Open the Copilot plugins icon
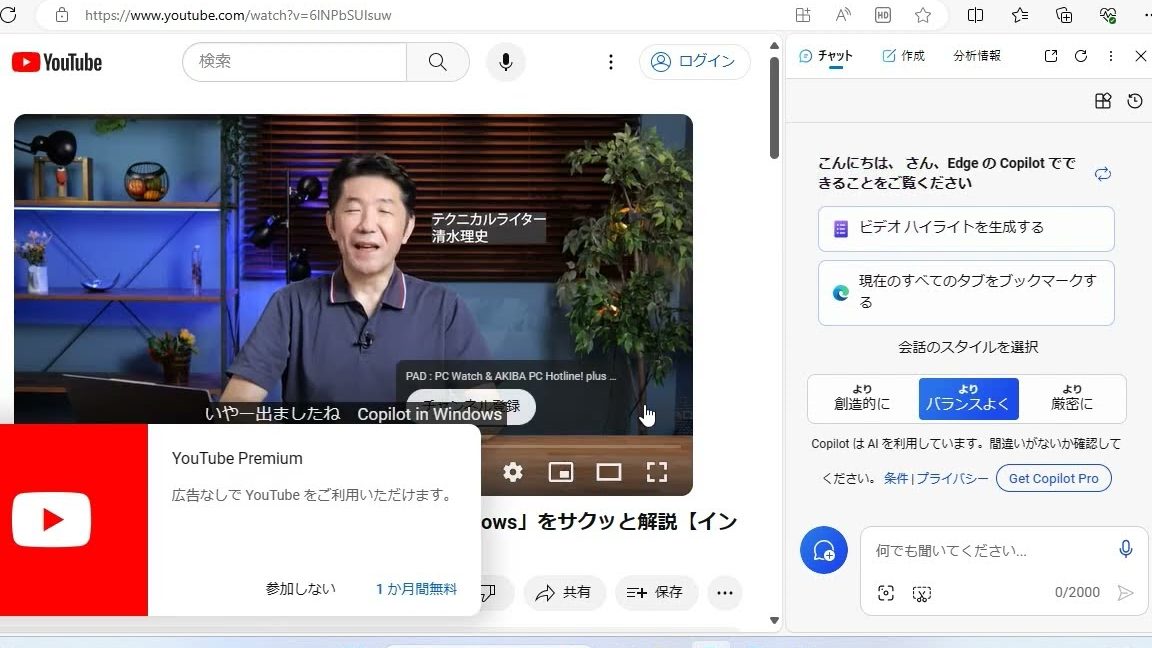This screenshot has width=1152, height=648. [1103, 101]
